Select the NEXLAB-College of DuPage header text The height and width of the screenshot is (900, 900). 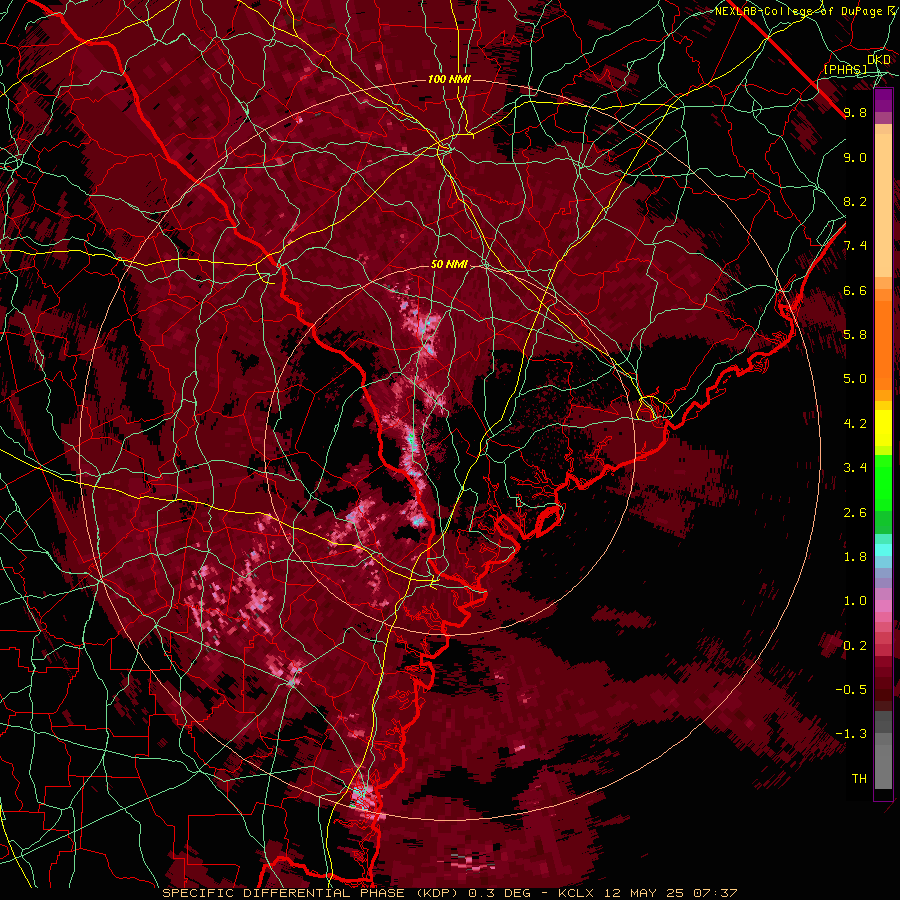point(798,11)
